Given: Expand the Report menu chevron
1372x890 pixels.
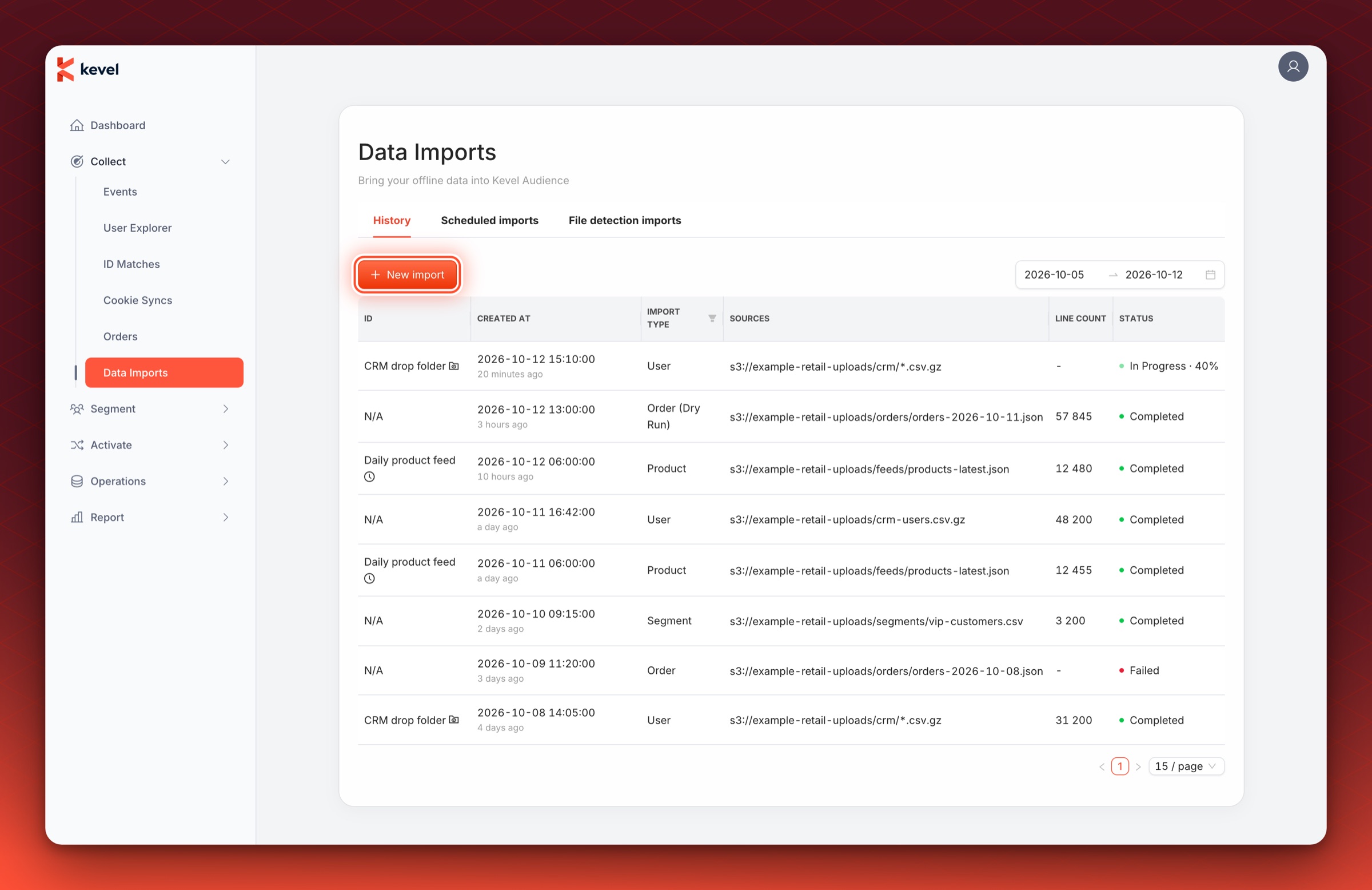Looking at the screenshot, I should point(225,518).
